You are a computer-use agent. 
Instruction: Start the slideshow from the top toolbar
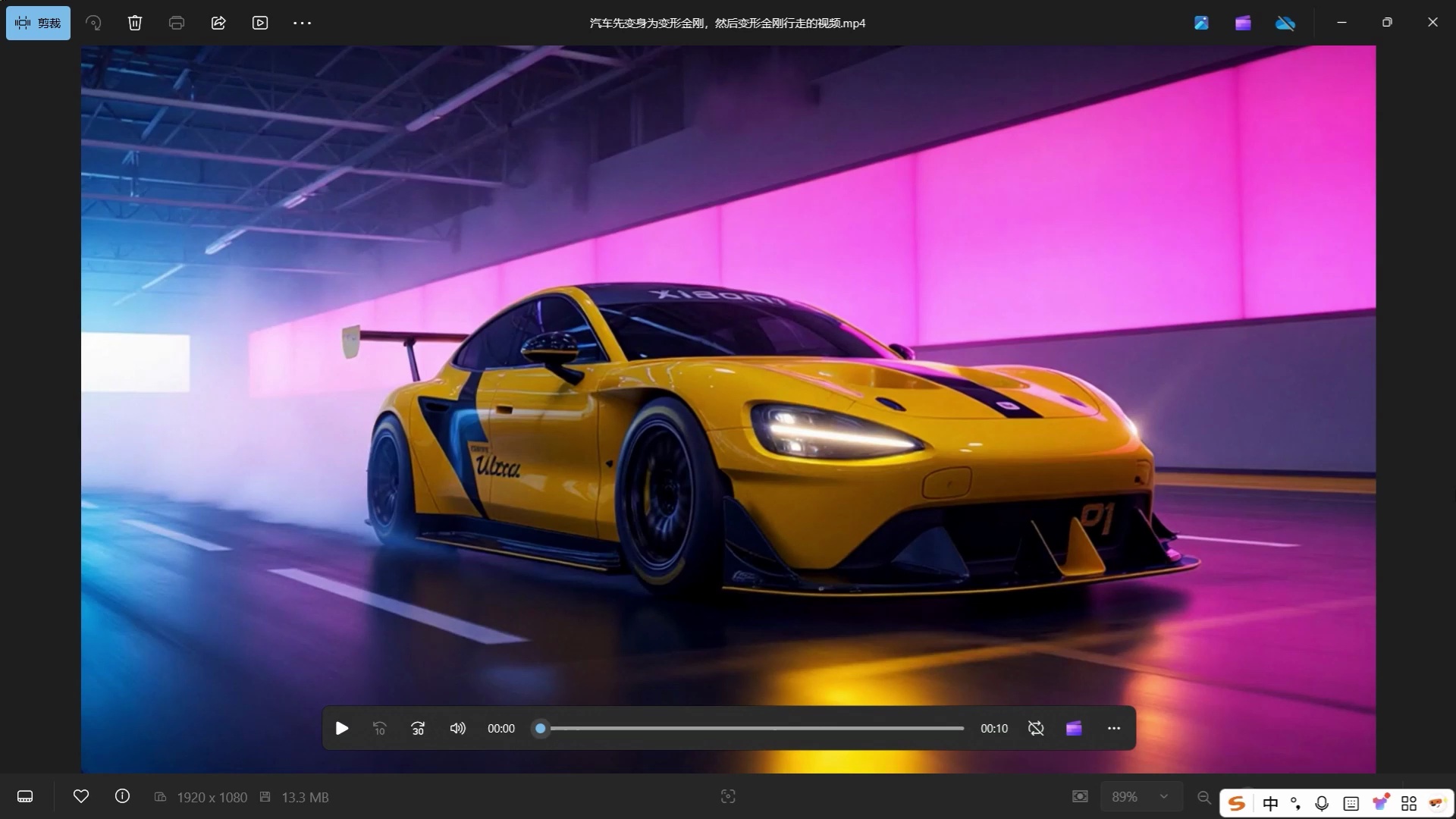click(260, 23)
